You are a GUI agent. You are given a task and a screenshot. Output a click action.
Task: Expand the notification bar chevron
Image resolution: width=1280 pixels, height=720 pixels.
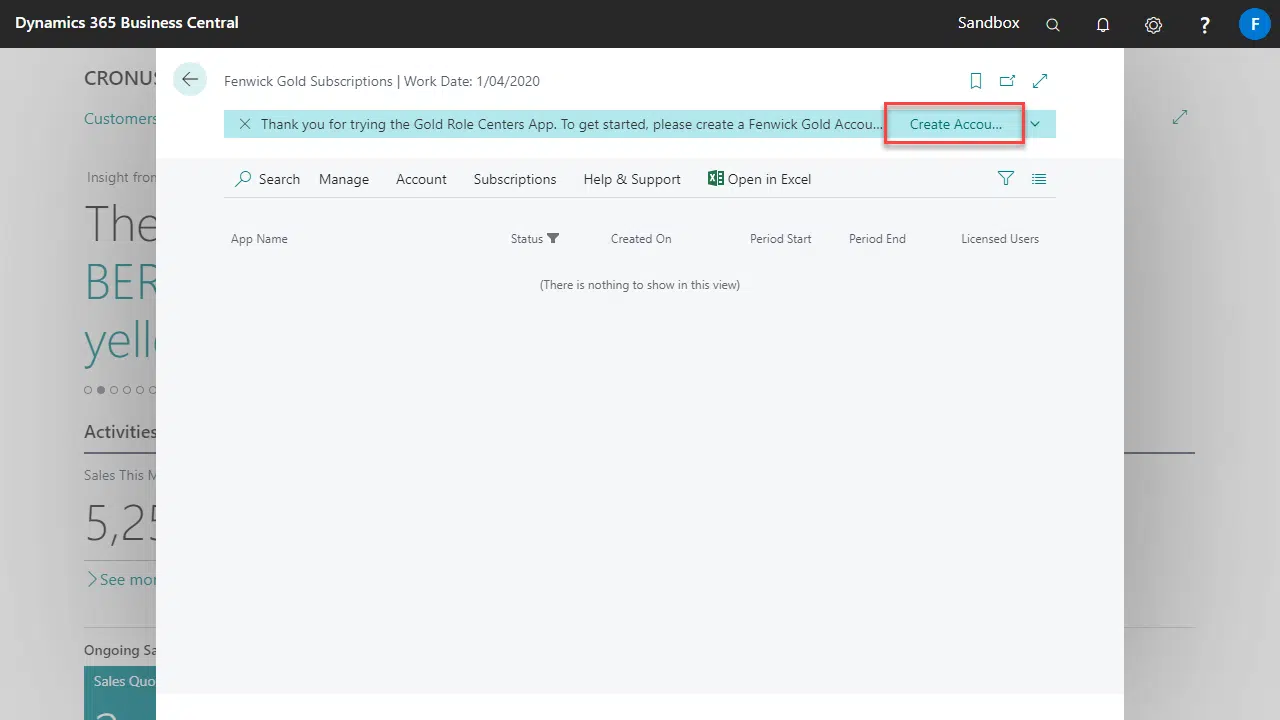1035,124
